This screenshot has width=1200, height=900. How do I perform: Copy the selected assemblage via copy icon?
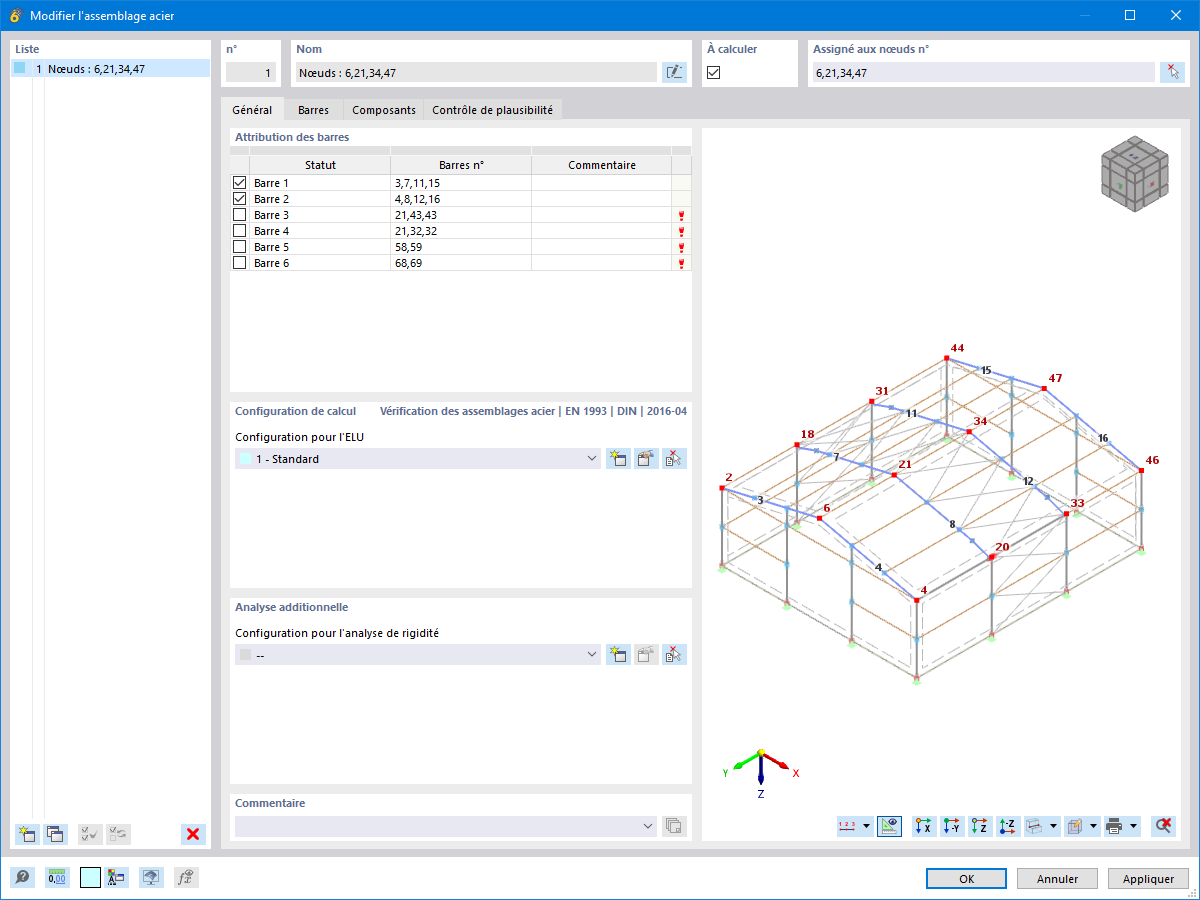(x=55, y=833)
